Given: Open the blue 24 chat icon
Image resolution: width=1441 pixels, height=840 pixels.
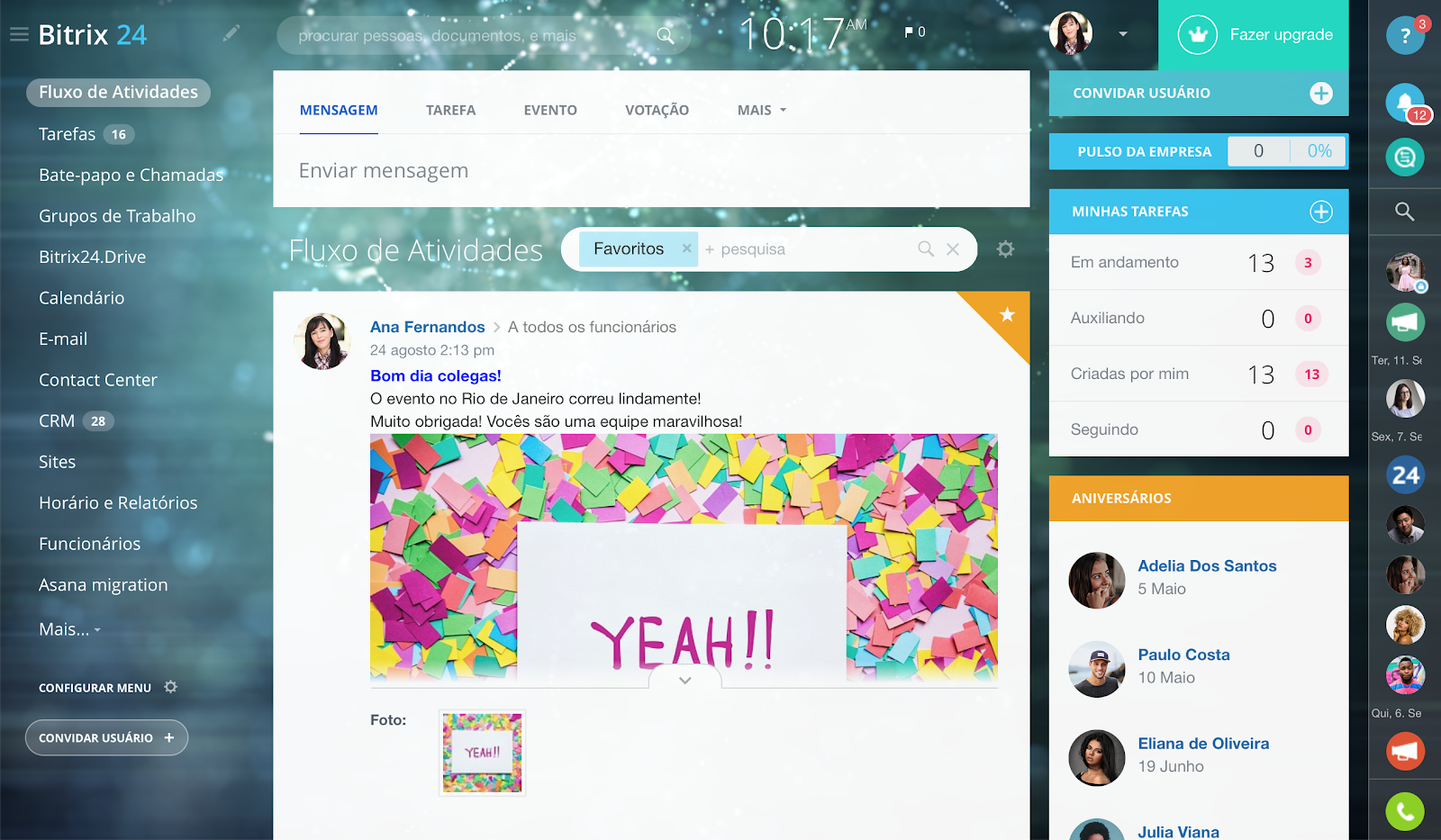Looking at the screenshot, I should pyautogui.click(x=1405, y=475).
